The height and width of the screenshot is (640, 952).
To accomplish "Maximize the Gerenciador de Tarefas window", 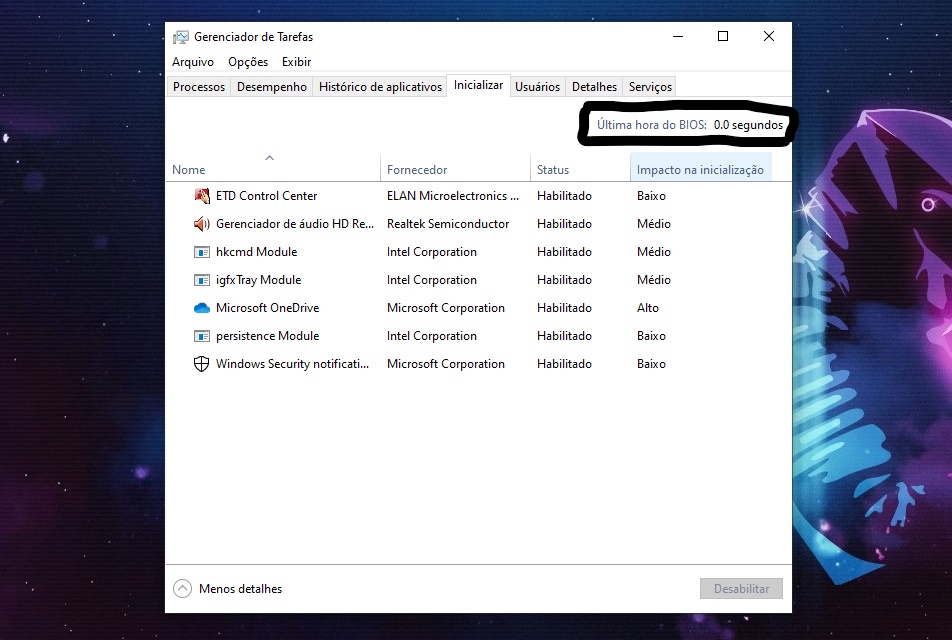I will click(722, 36).
